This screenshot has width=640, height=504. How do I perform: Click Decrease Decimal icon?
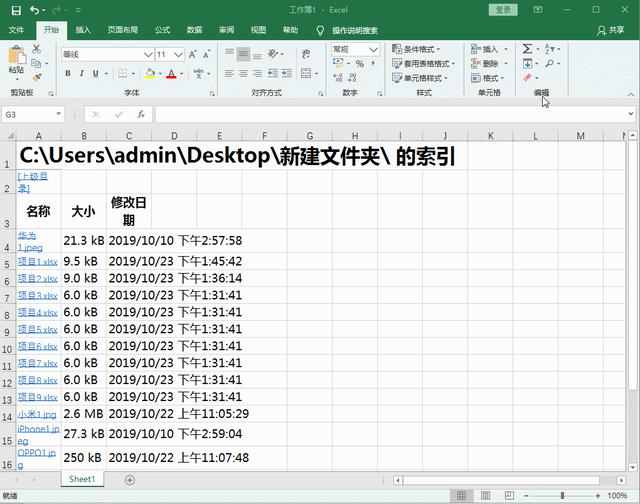pos(353,78)
